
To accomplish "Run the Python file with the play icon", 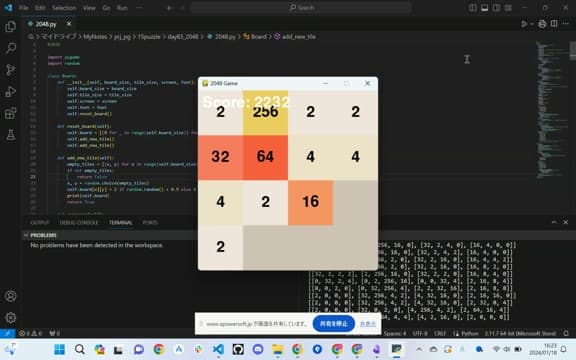I will click(x=524, y=24).
